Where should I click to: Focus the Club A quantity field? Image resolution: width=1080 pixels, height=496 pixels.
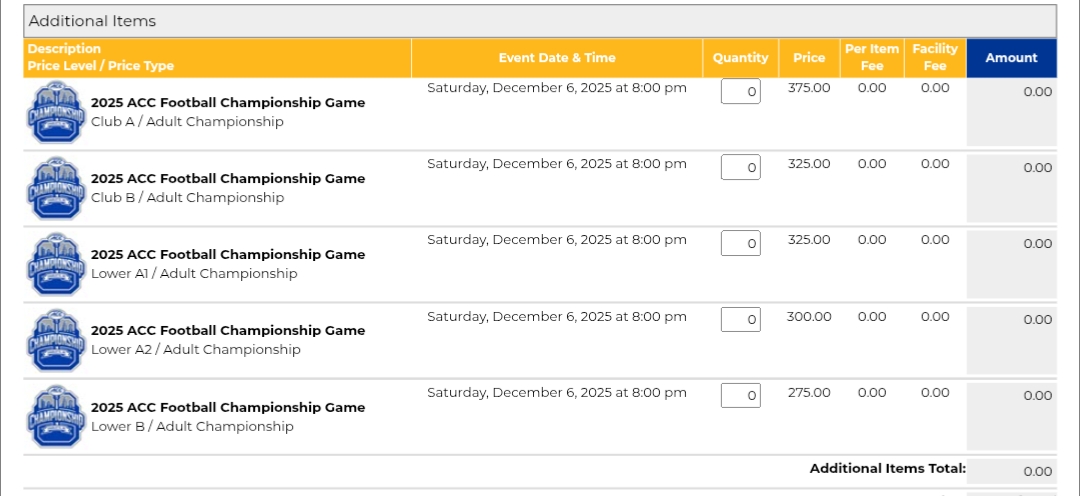[x=741, y=92]
